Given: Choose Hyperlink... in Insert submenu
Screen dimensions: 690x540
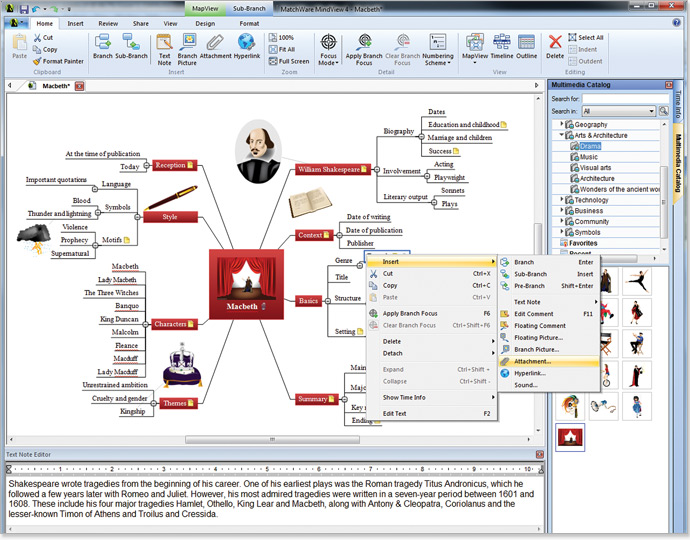Looking at the screenshot, I should click(x=549, y=373).
